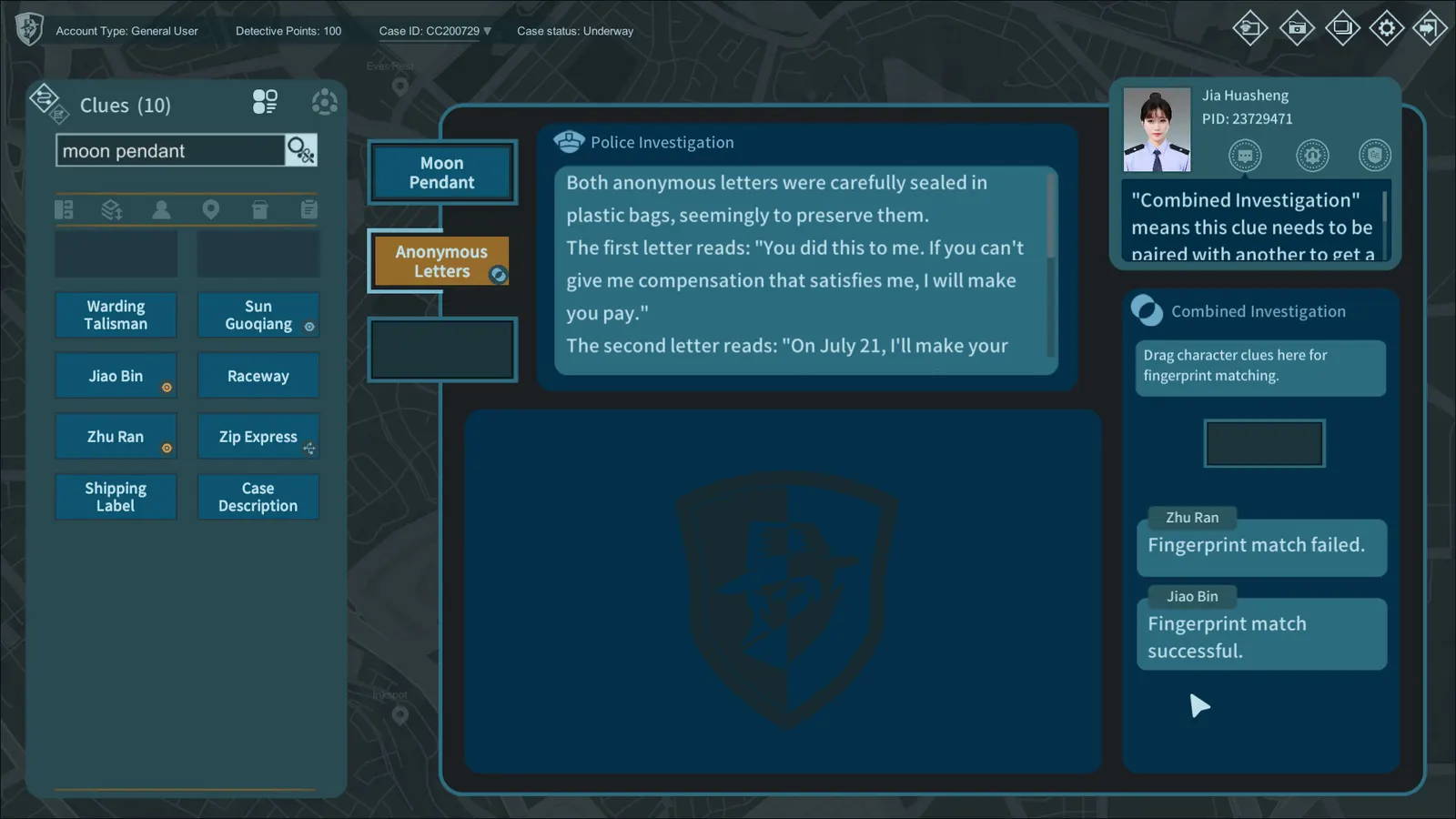Filter clues by box item icon
1456x819 pixels.
coord(259,210)
